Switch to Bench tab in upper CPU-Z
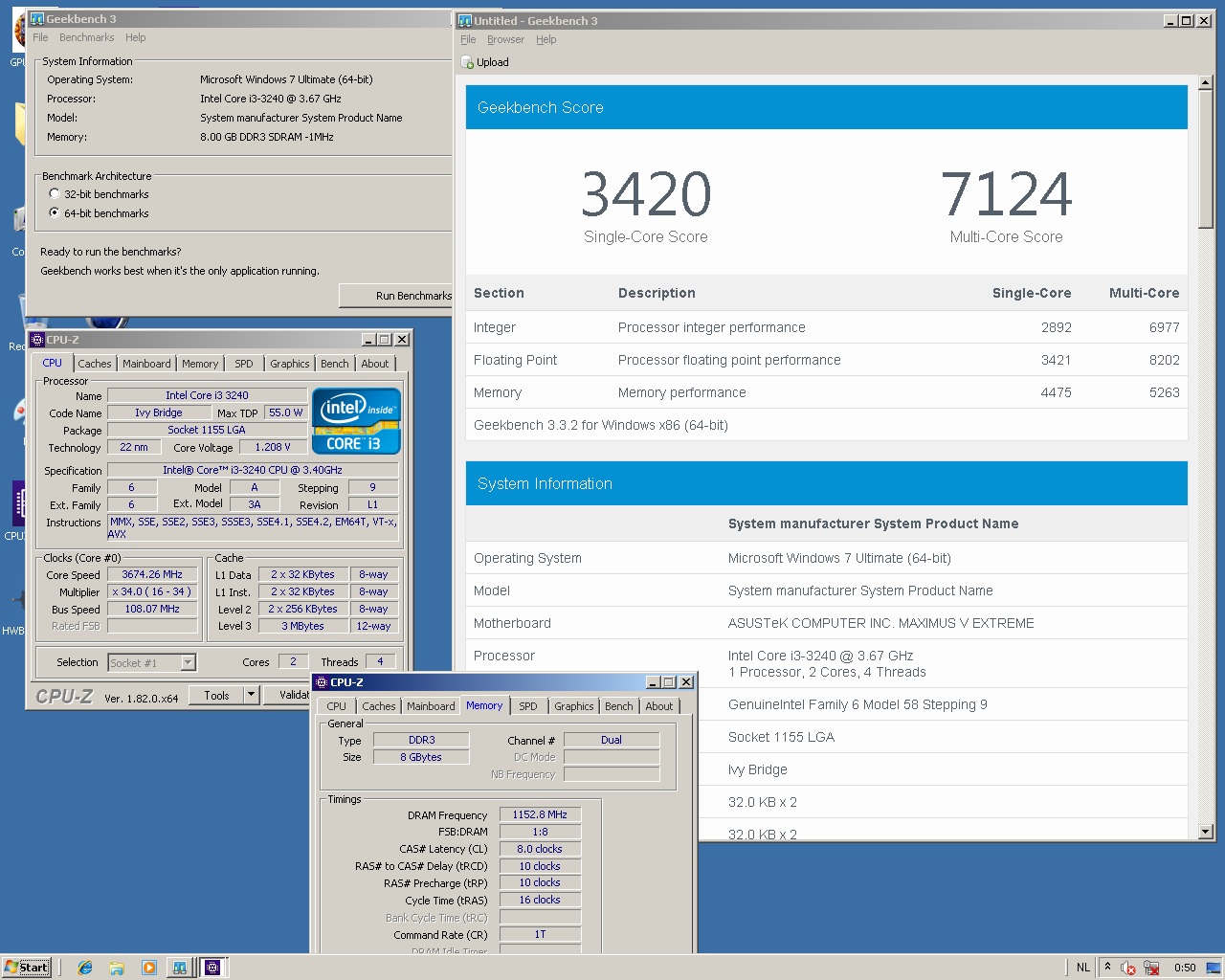The image size is (1225, 980). [x=335, y=364]
